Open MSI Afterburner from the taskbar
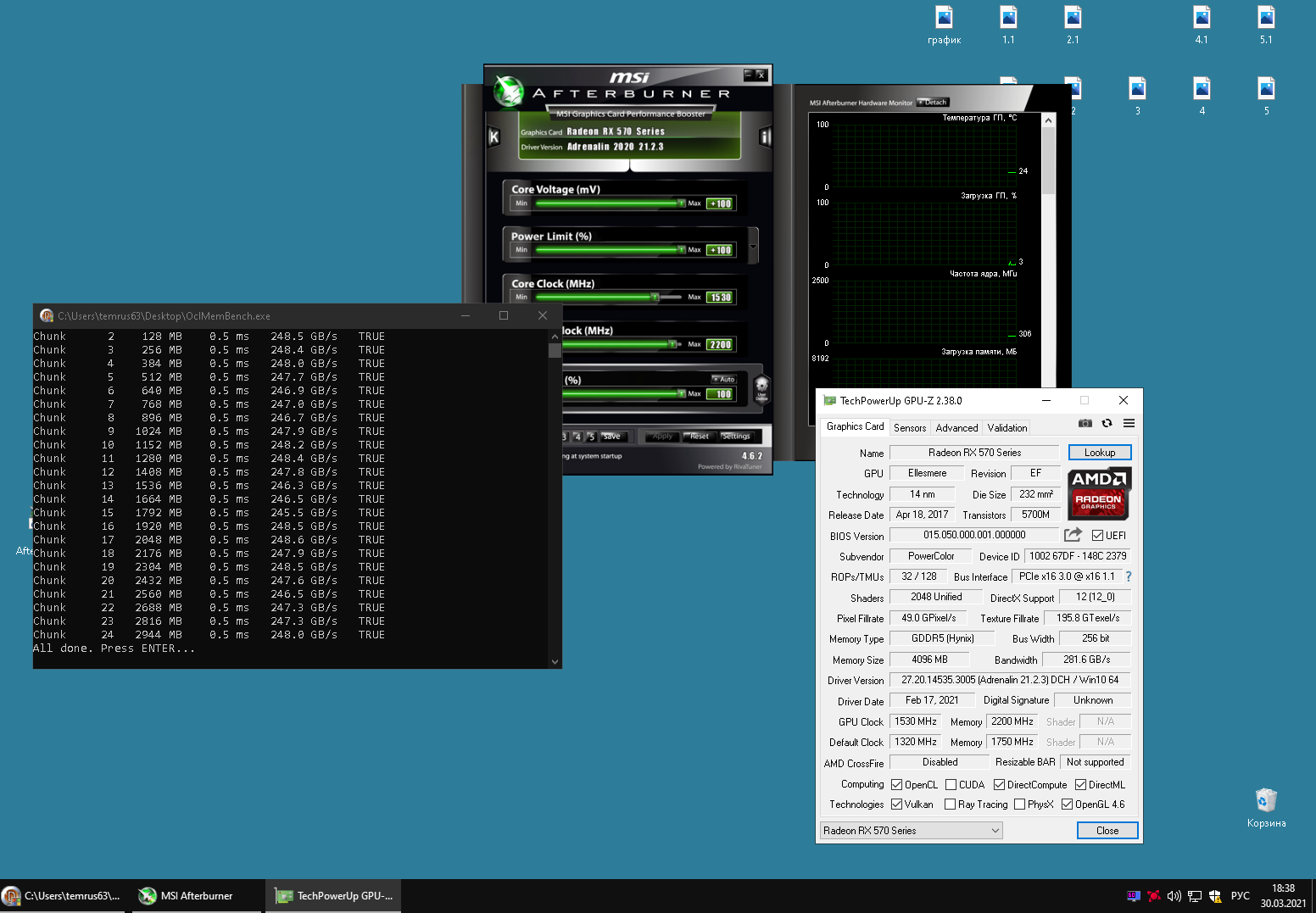The width and height of the screenshot is (1316, 913). pyautogui.click(x=196, y=896)
